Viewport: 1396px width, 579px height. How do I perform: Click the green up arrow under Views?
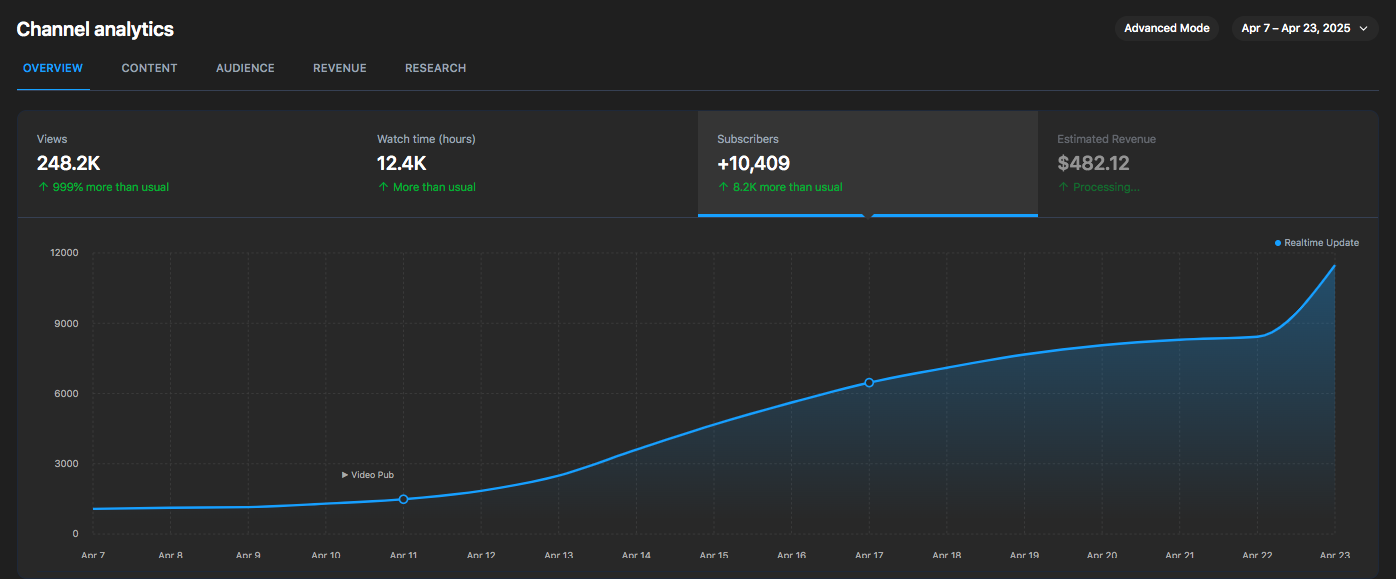click(x=42, y=187)
